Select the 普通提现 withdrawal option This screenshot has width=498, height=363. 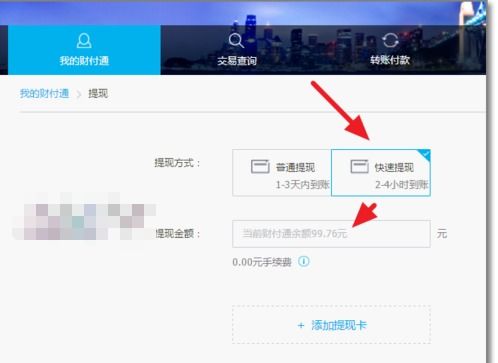click(282, 173)
